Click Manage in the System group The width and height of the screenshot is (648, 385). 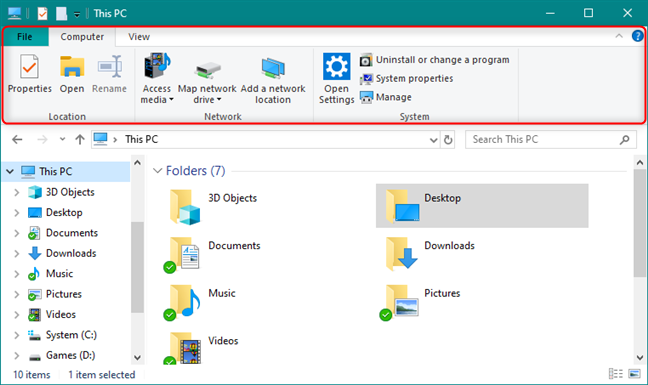[386, 97]
